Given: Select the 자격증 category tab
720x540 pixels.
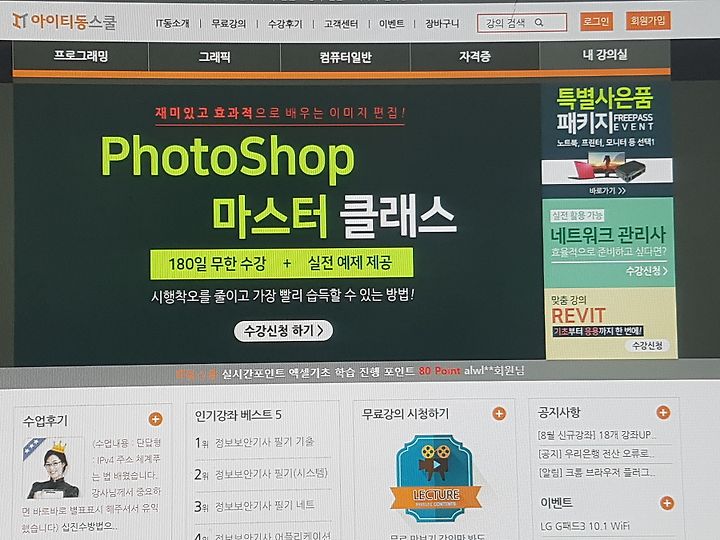Looking at the screenshot, I should click(475, 56).
